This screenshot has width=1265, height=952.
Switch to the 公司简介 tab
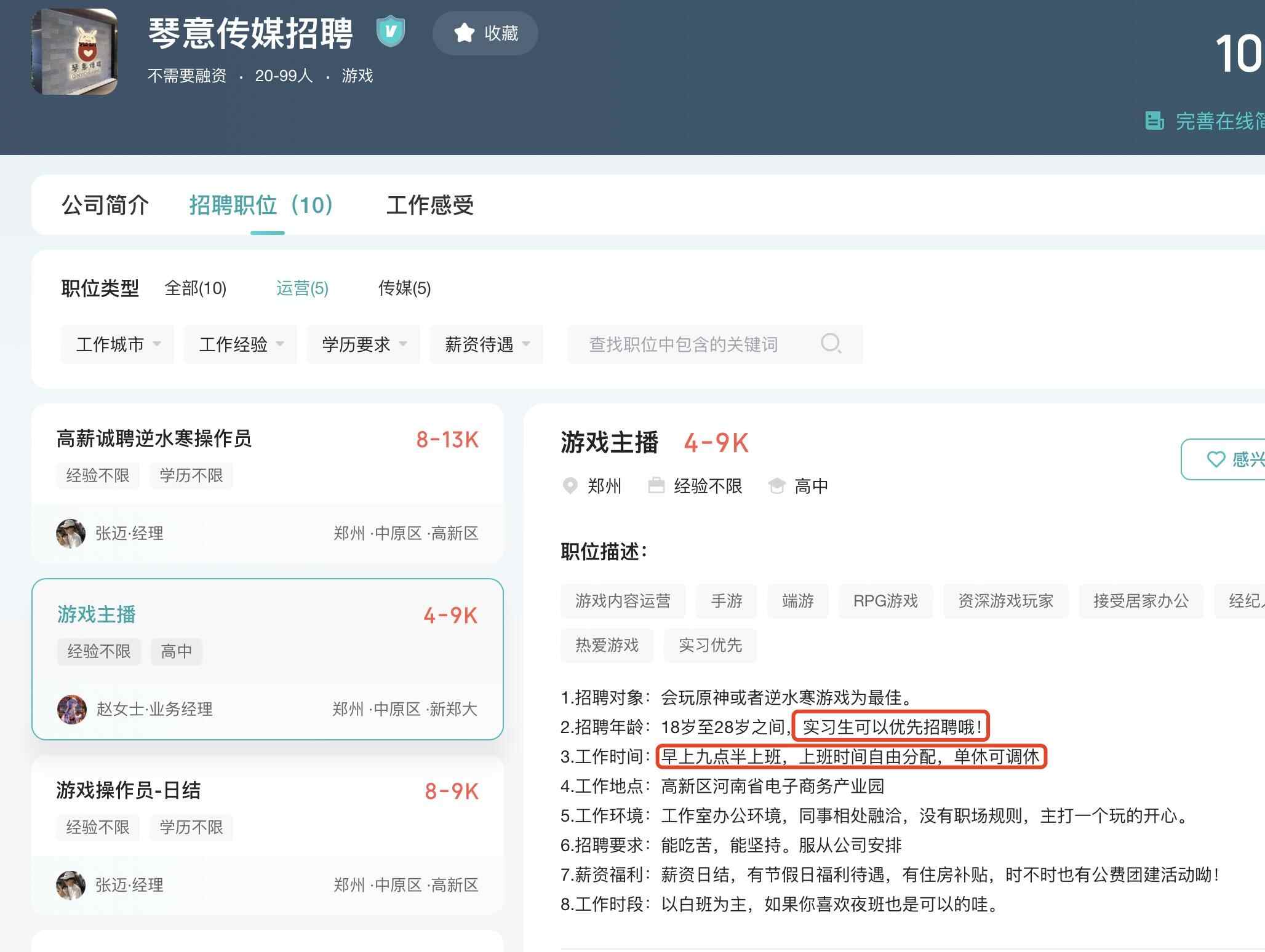[105, 205]
